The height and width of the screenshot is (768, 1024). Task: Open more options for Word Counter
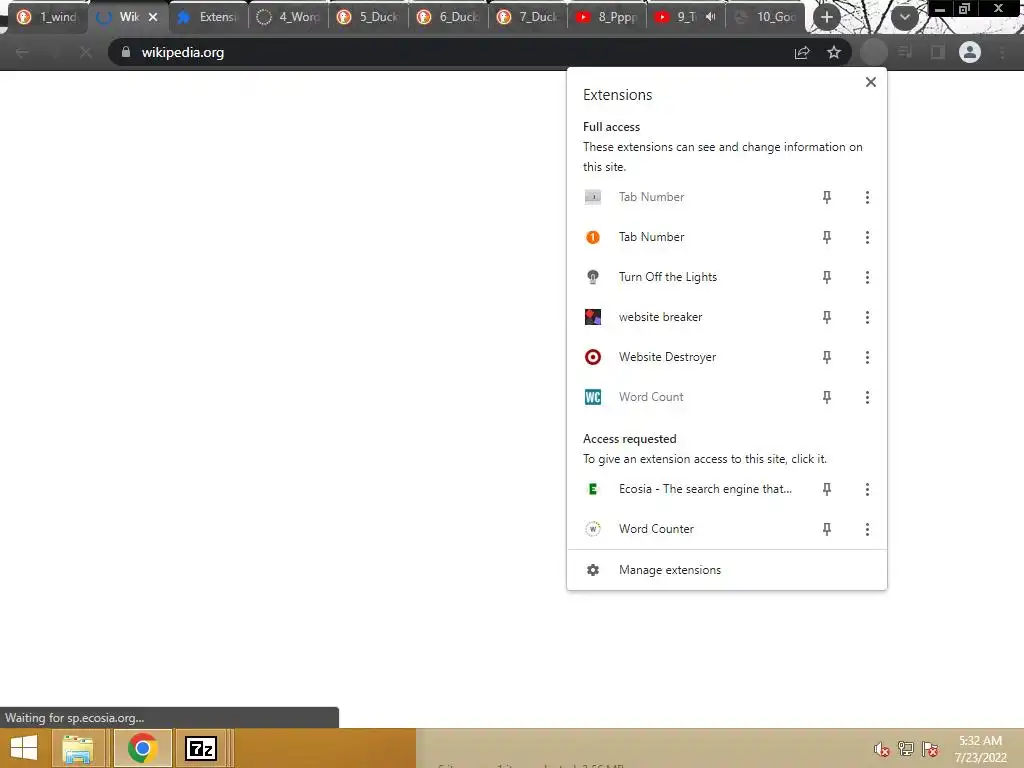pos(867,529)
